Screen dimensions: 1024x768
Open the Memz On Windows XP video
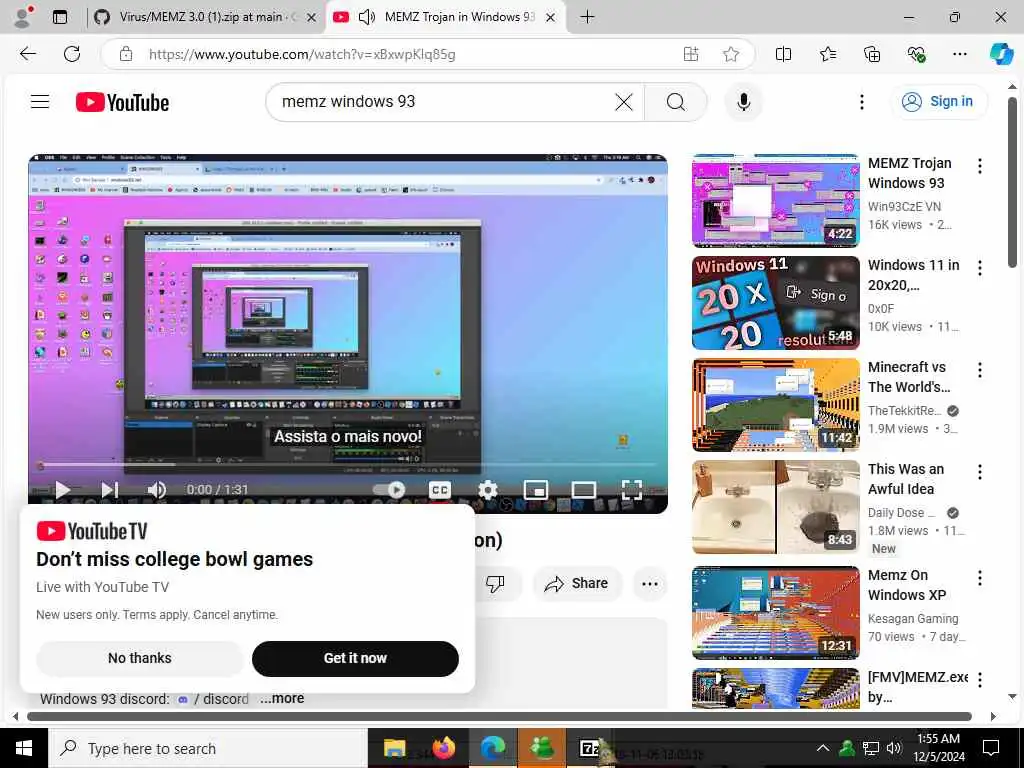776,613
